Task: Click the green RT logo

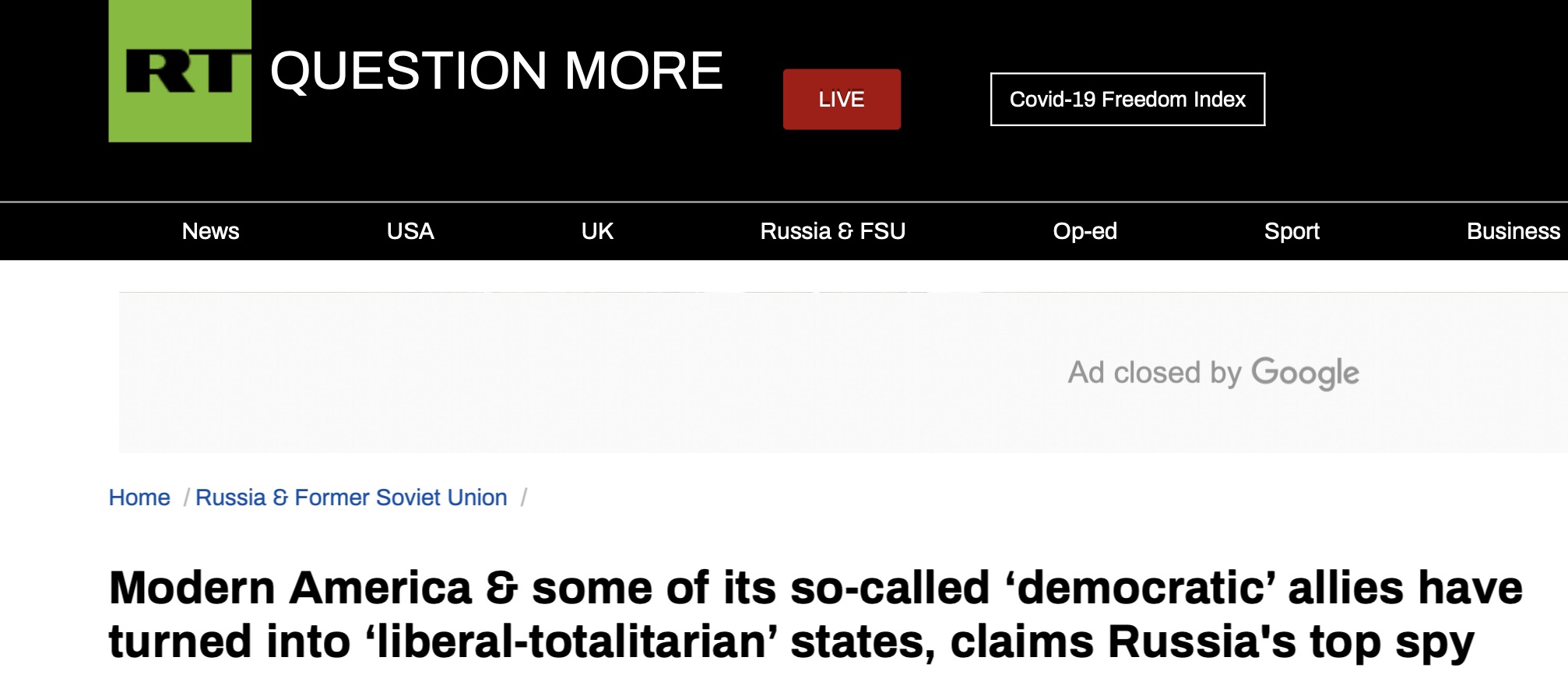Action: click(x=180, y=71)
